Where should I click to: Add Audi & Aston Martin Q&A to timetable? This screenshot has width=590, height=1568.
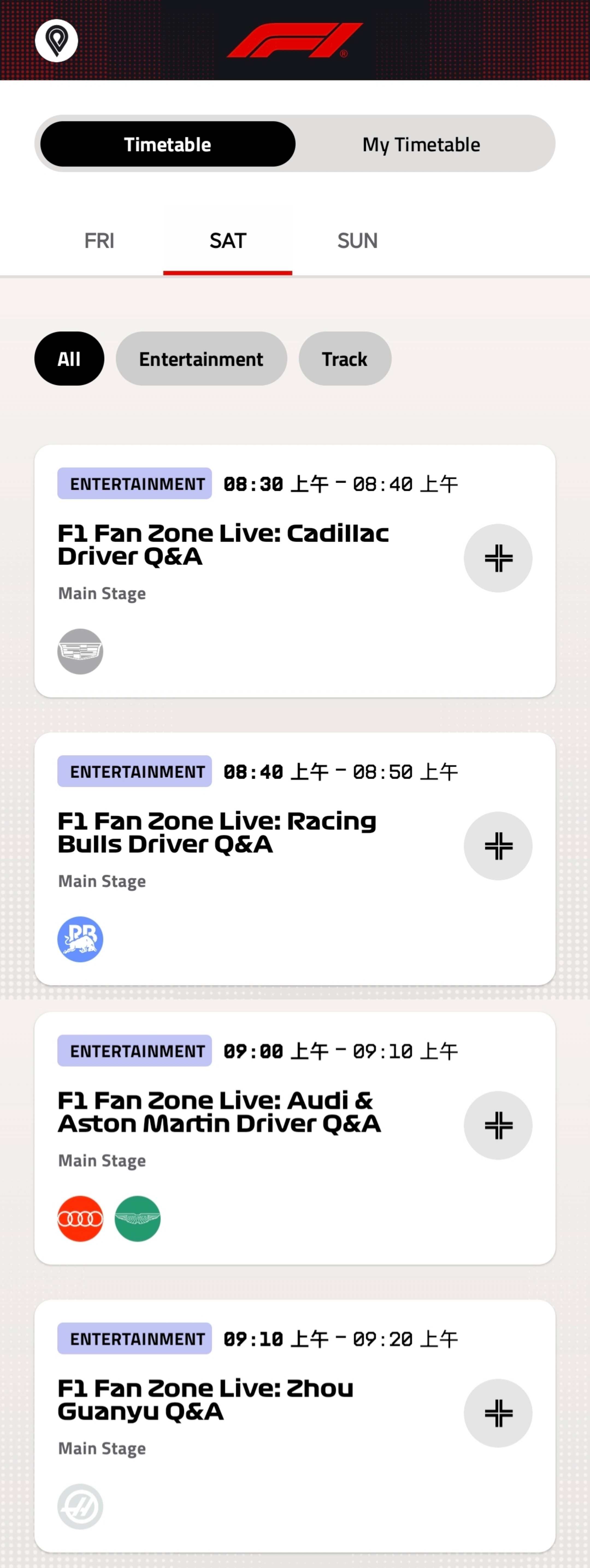click(x=497, y=1125)
